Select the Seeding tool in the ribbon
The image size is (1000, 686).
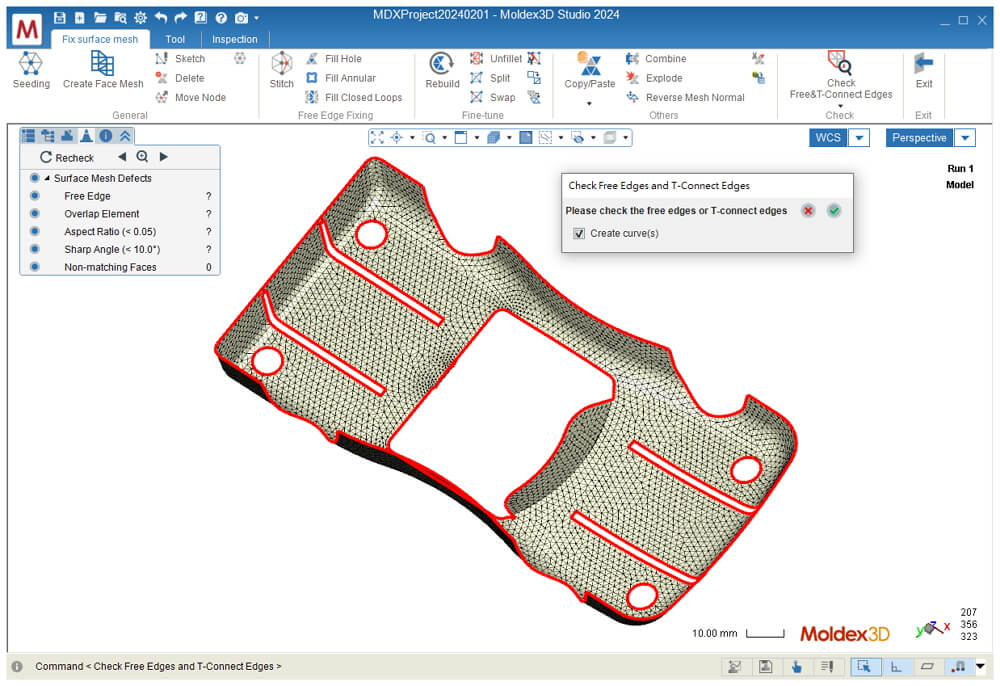tap(31, 70)
